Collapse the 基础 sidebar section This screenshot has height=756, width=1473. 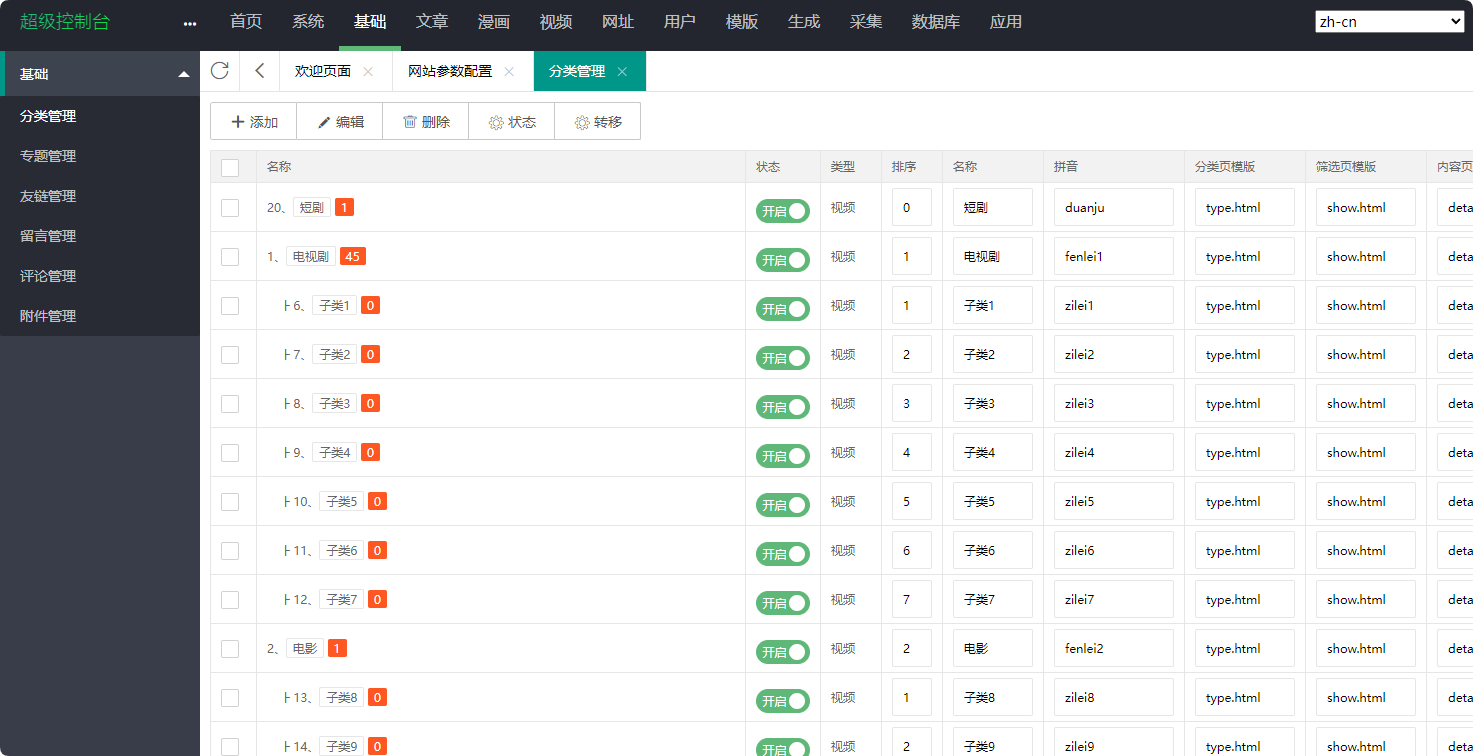point(183,73)
